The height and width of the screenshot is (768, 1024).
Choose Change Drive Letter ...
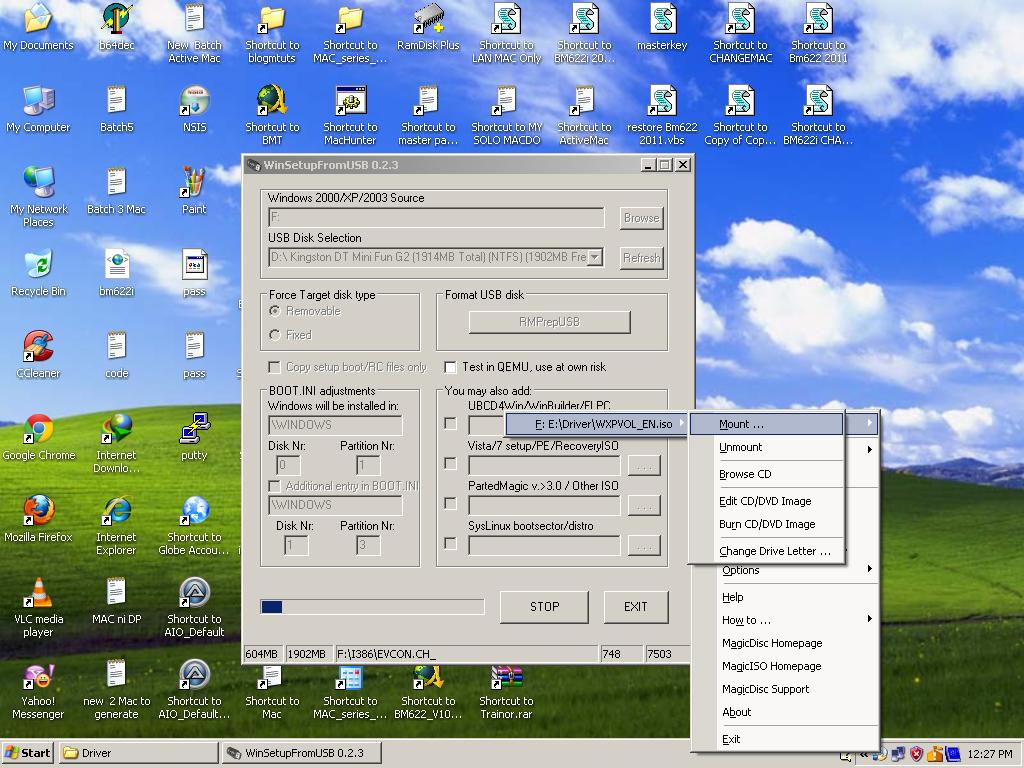[767, 551]
